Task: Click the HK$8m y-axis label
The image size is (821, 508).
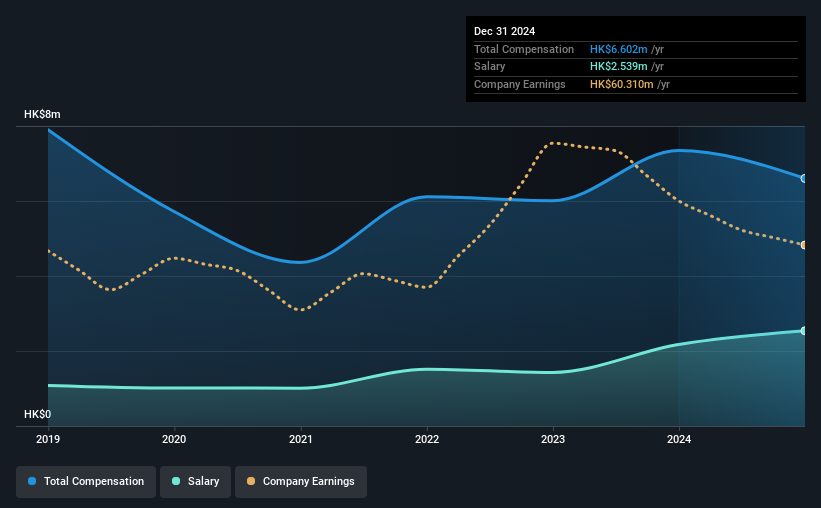Action: pyautogui.click(x=42, y=114)
